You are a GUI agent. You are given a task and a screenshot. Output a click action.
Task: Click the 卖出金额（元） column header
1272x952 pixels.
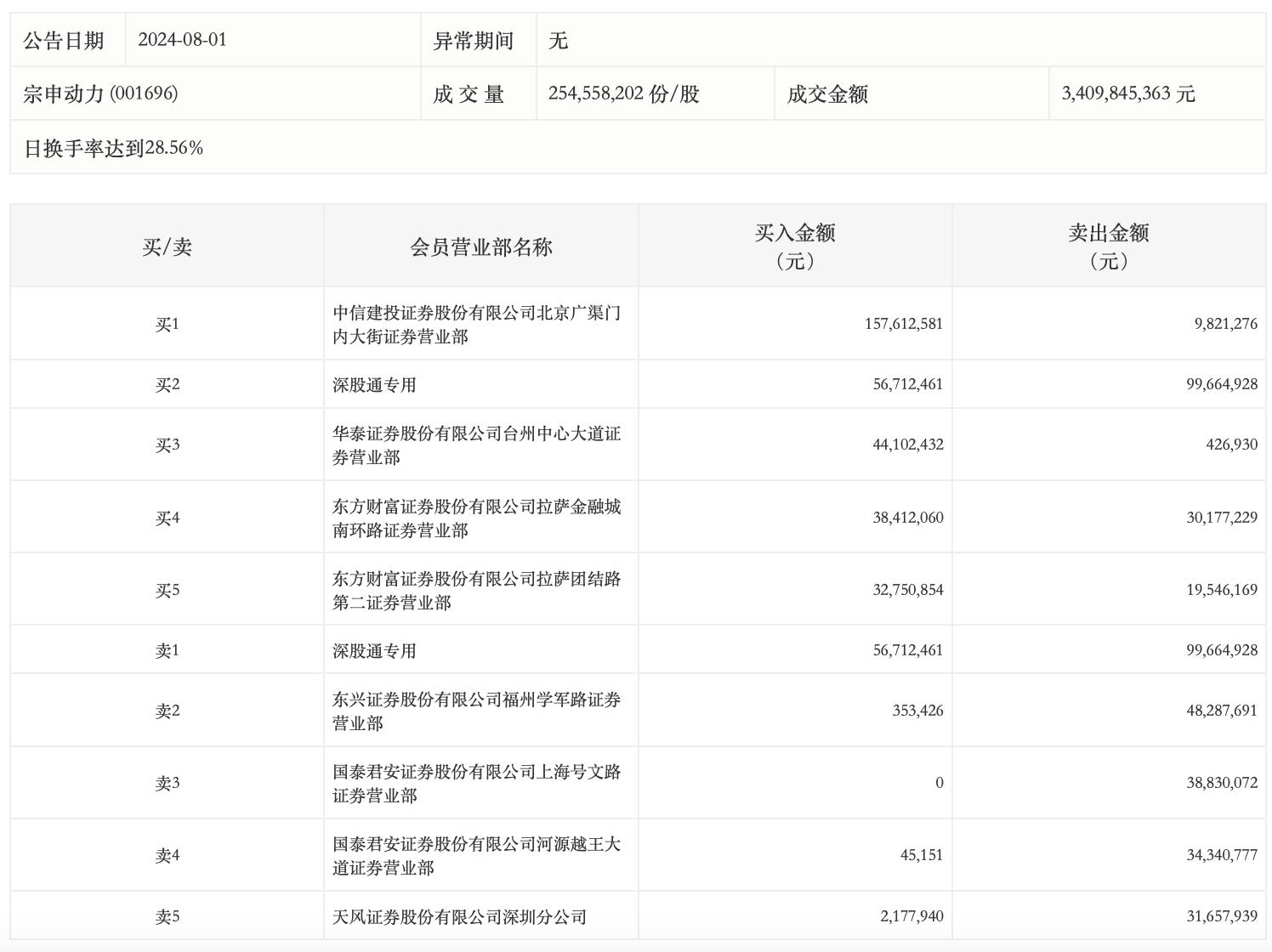pyautogui.click(x=1108, y=246)
